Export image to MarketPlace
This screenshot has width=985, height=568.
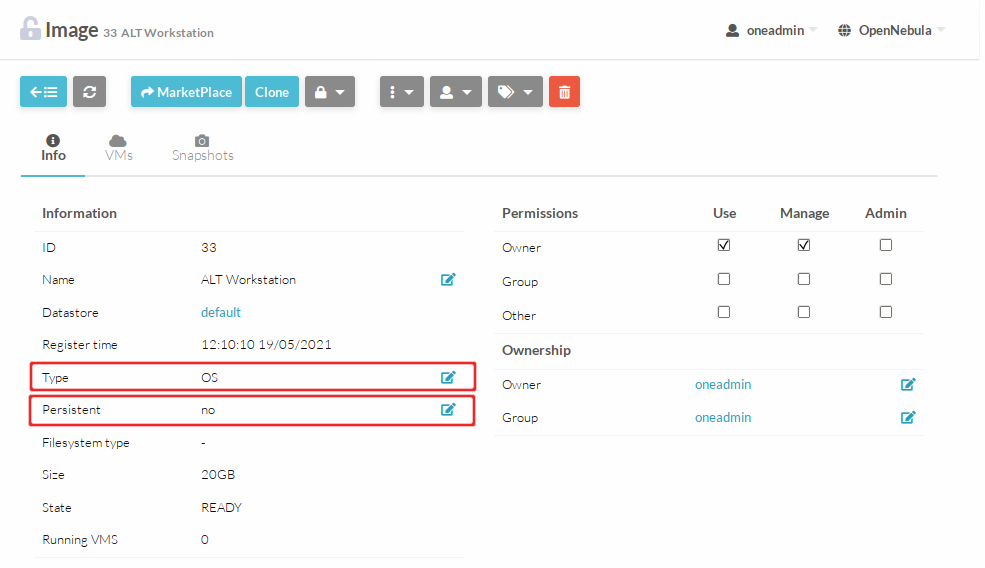[186, 92]
